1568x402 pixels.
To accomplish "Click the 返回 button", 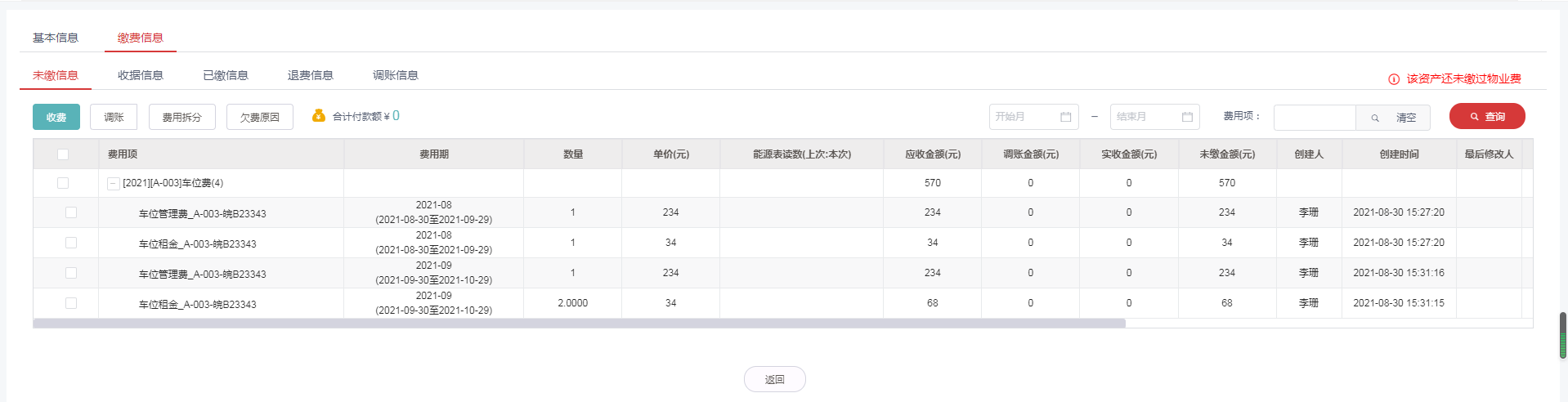I will click(774, 379).
